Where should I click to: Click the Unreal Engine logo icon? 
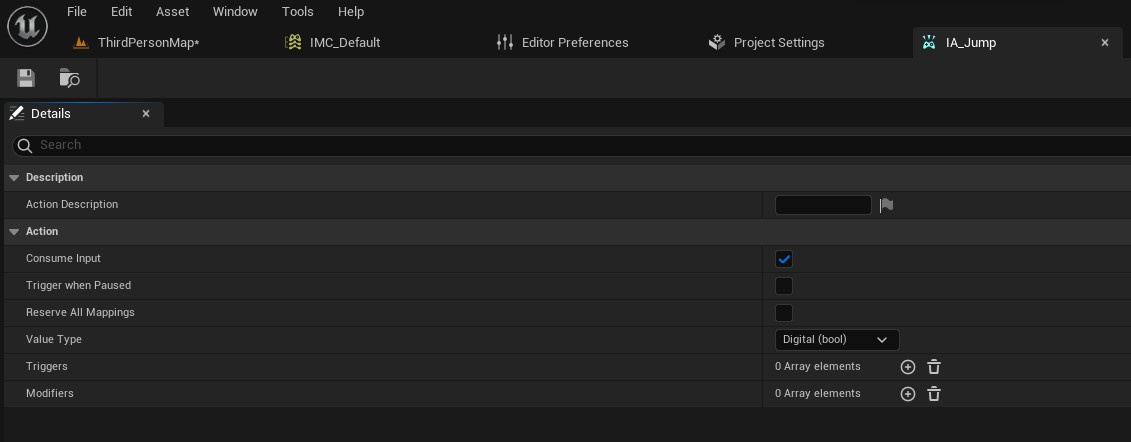(x=27, y=27)
